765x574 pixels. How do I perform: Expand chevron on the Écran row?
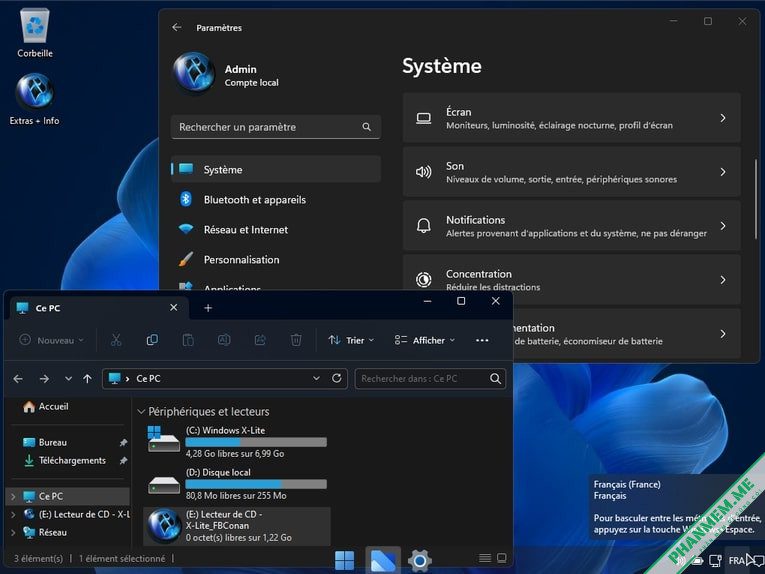pos(723,118)
